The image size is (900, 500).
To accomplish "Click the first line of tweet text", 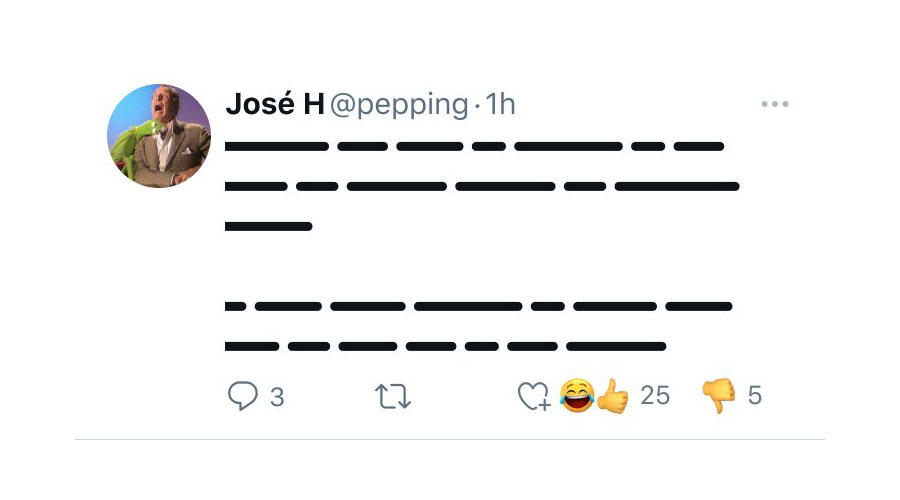I will coord(475,147).
